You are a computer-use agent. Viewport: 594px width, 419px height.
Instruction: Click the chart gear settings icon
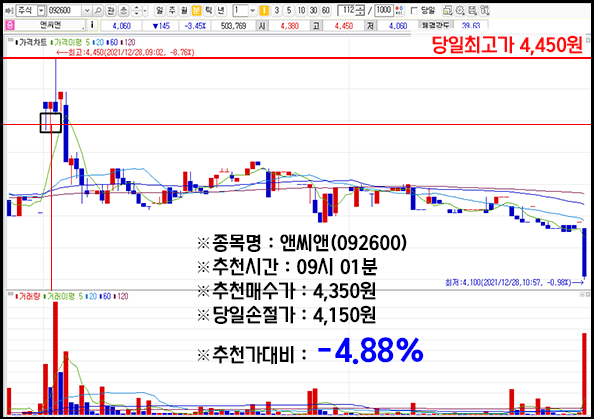click(460, 11)
